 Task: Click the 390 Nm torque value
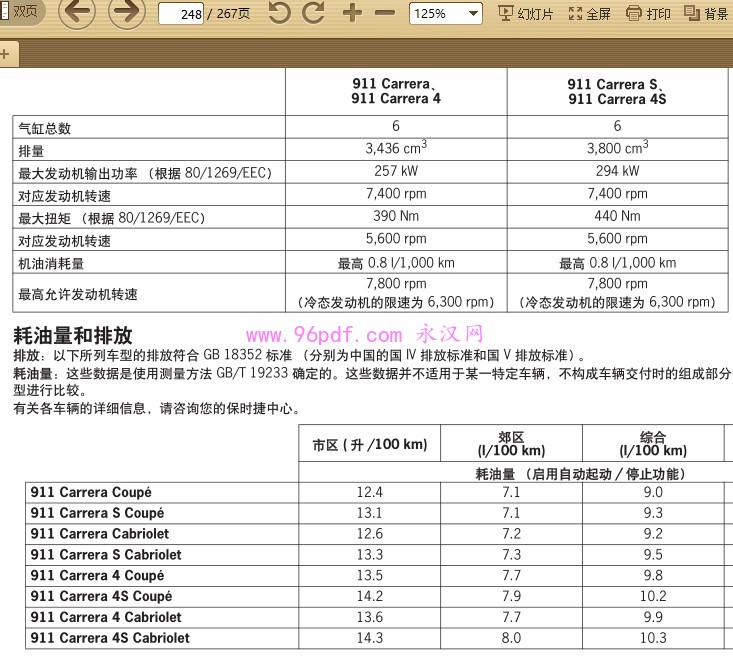(x=396, y=216)
